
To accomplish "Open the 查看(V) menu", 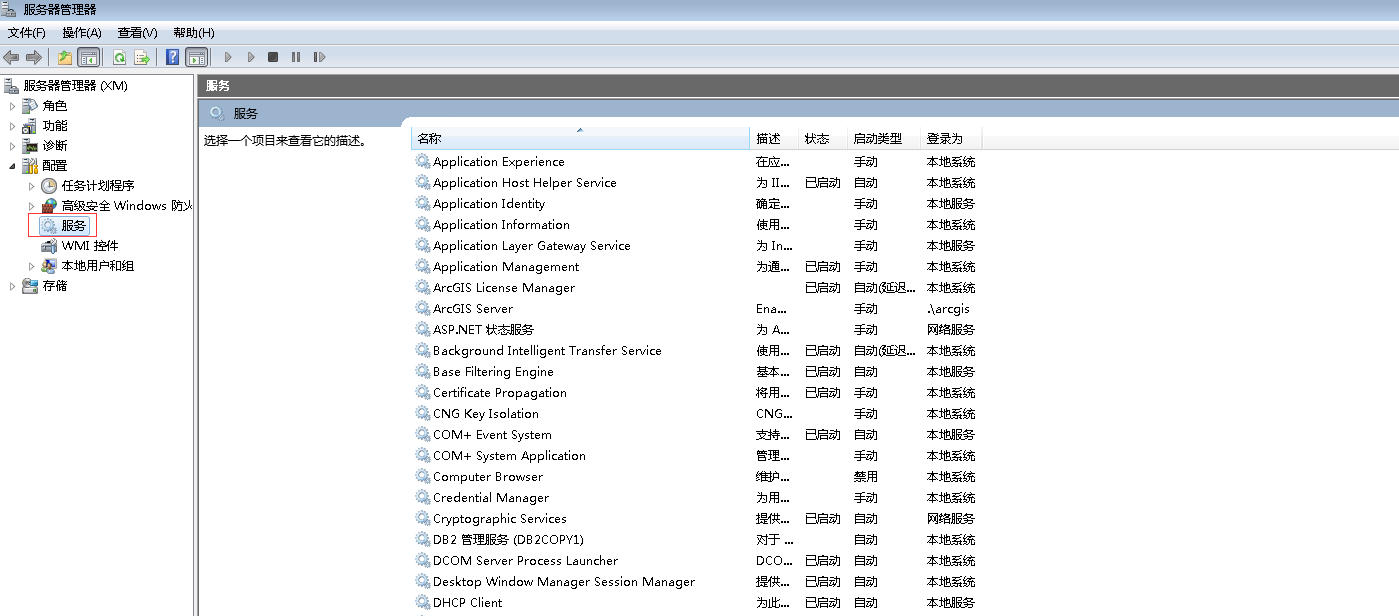I will click(x=137, y=33).
